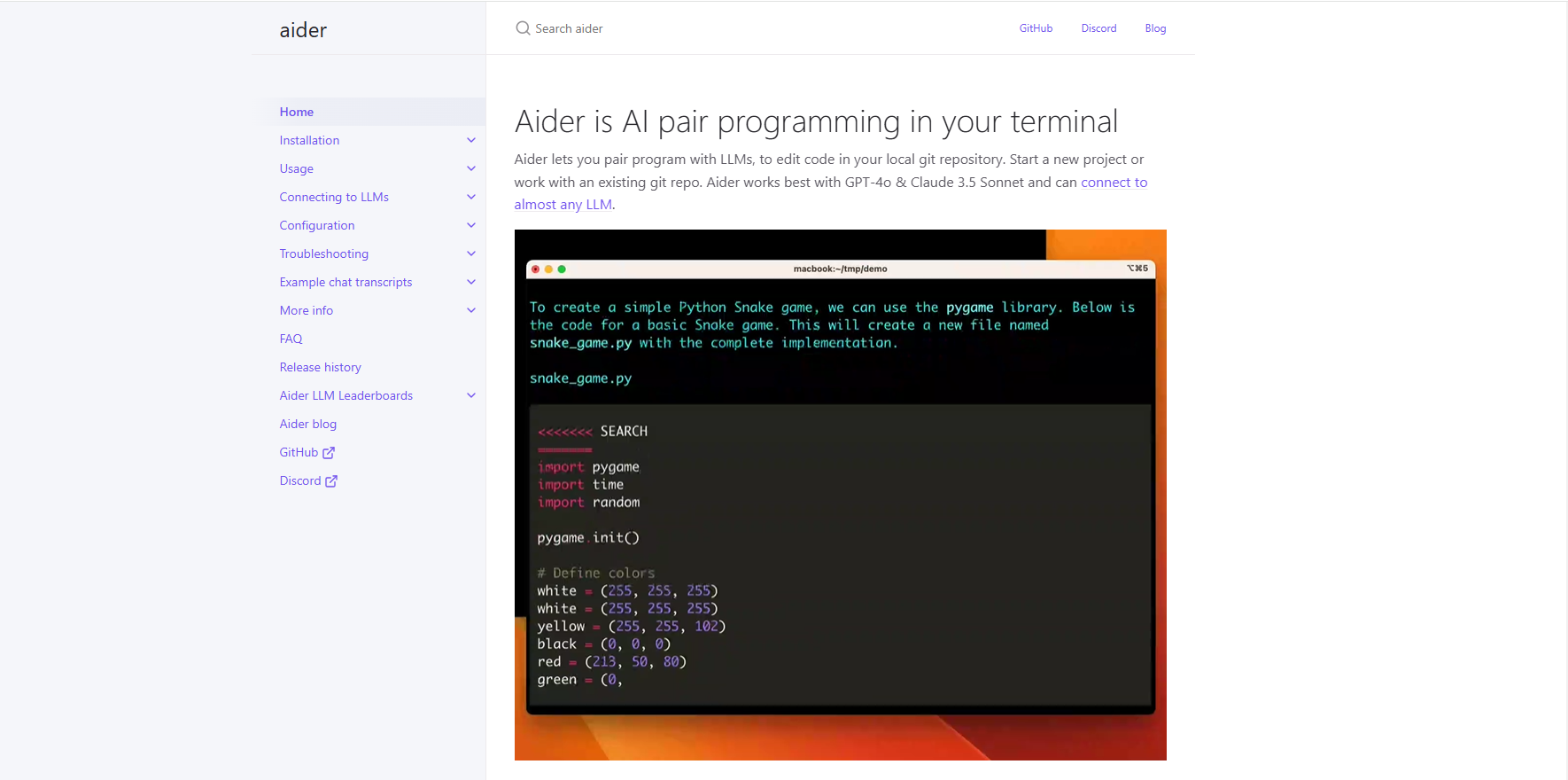
Task: Click the search magnifier icon
Action: point(523,28)
